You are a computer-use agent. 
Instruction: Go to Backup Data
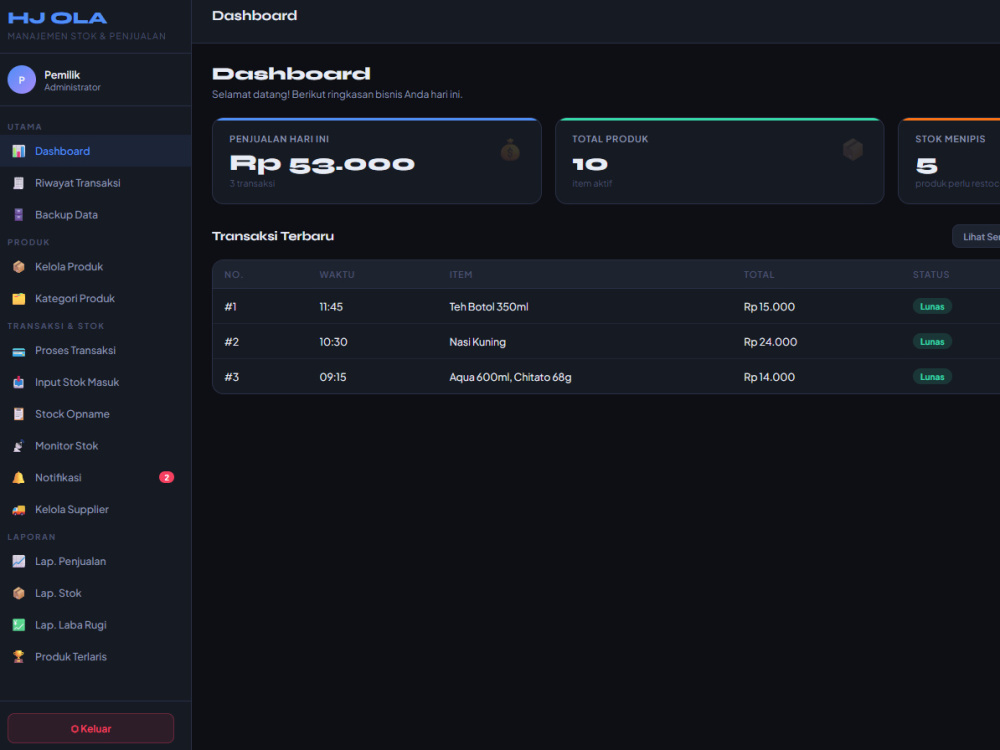pos(96,215)
